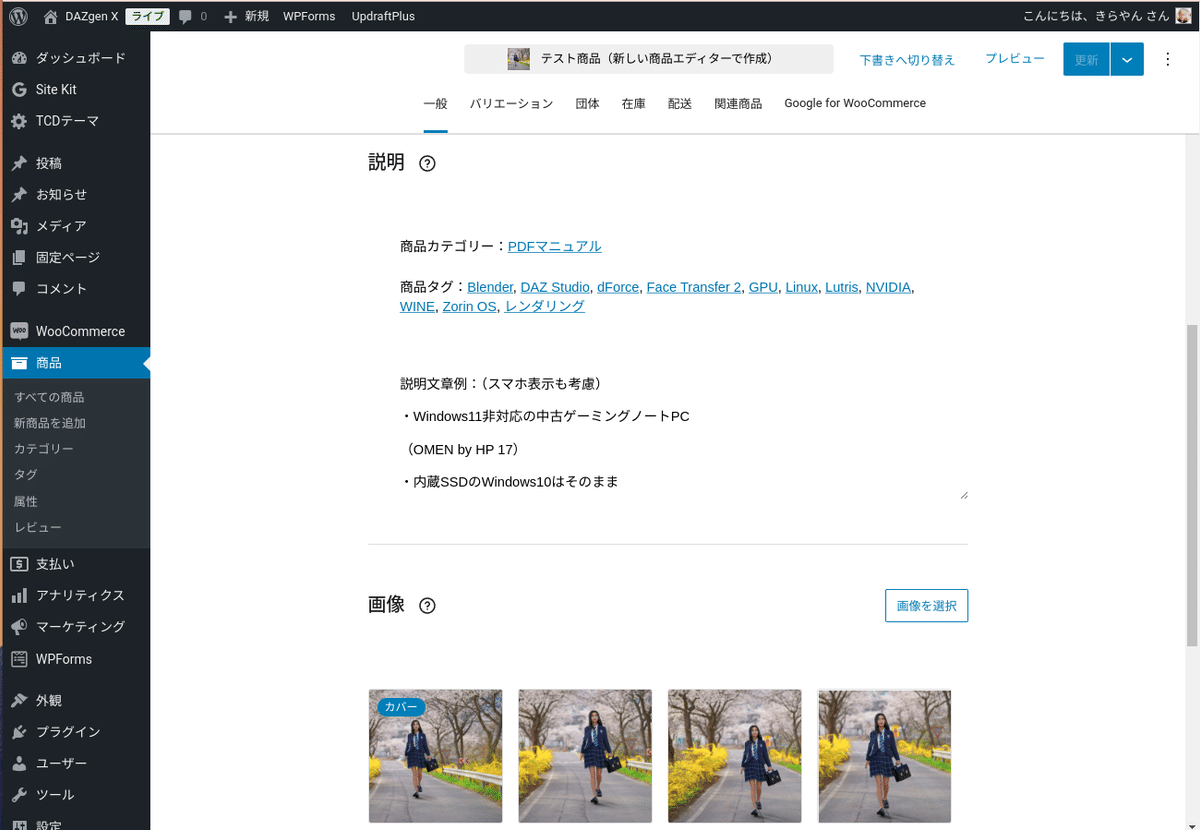Open WPForms in the admin bar

pyautogui.click(x=309, y=16)
